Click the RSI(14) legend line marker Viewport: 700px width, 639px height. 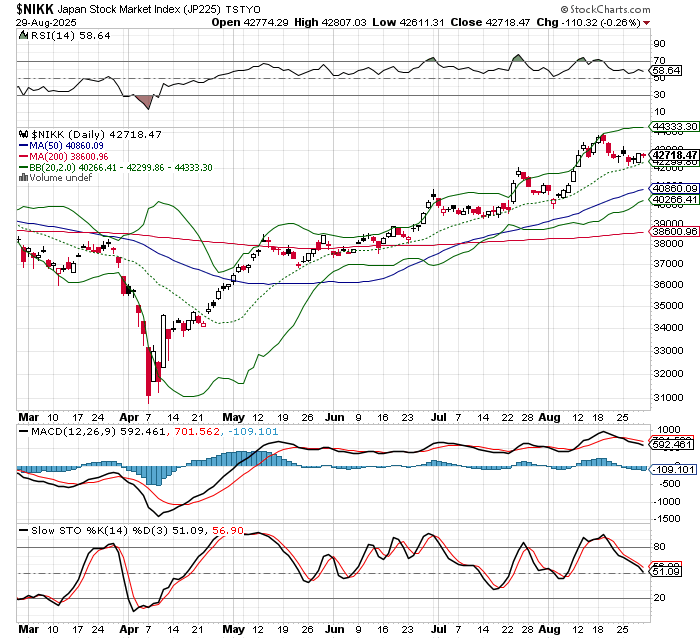(22, 34)
